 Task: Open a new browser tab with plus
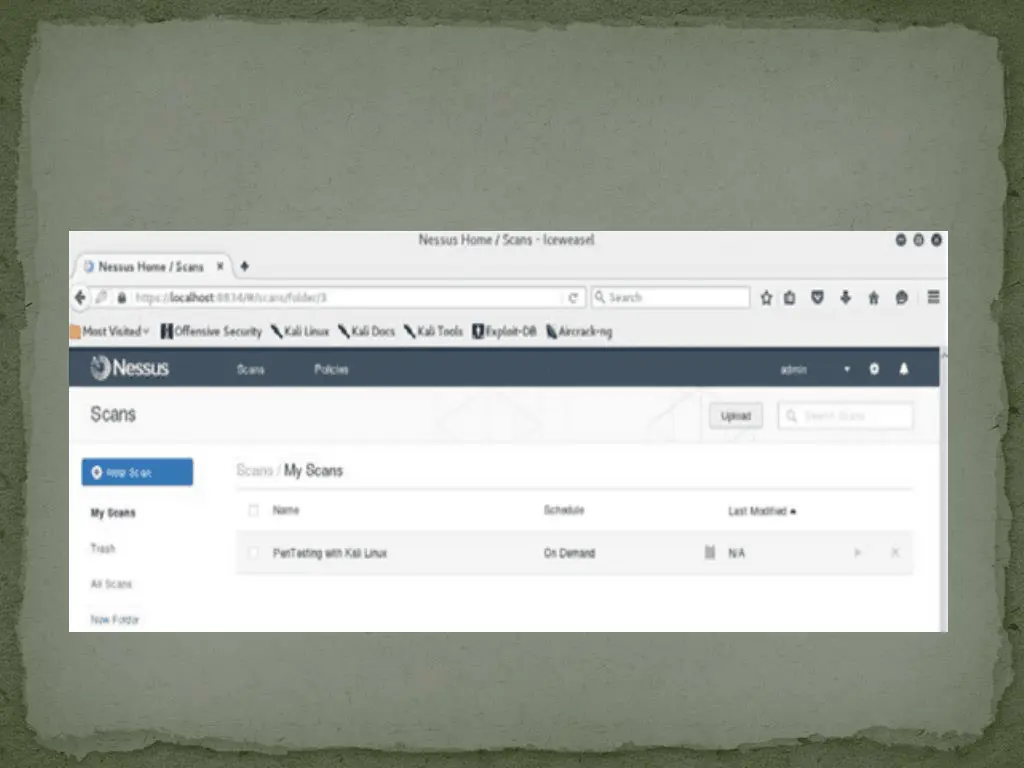244,266
